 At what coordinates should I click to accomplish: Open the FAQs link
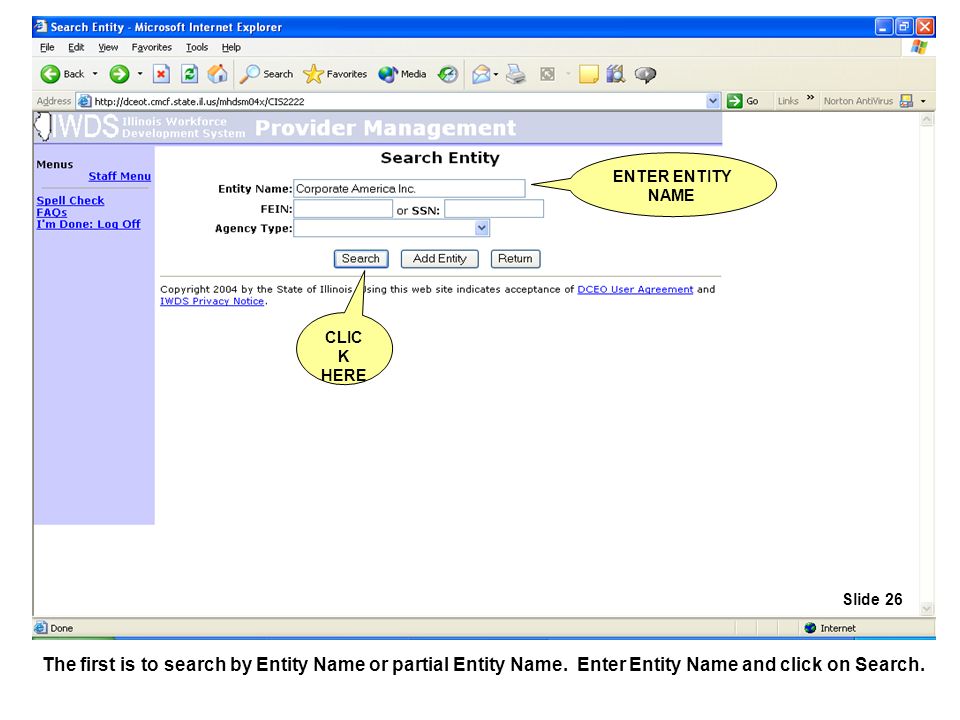click(51, 212)
